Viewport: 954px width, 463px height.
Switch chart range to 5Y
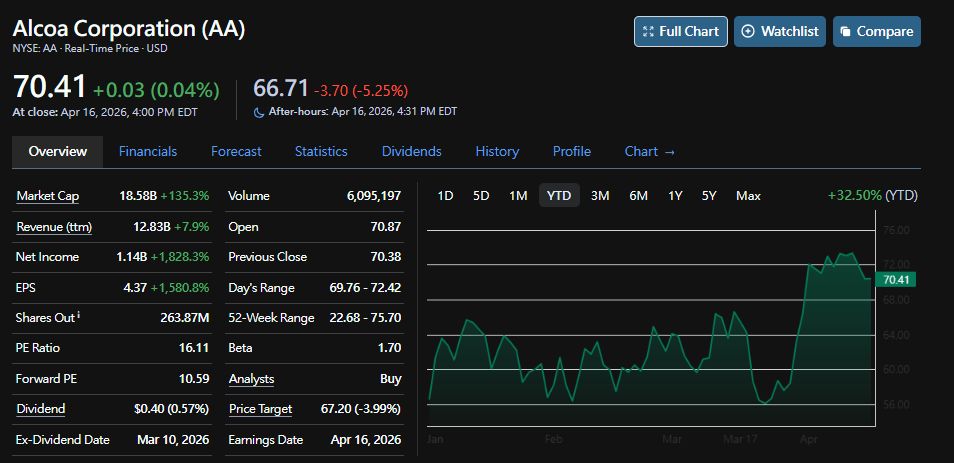[x=709, y=196]
